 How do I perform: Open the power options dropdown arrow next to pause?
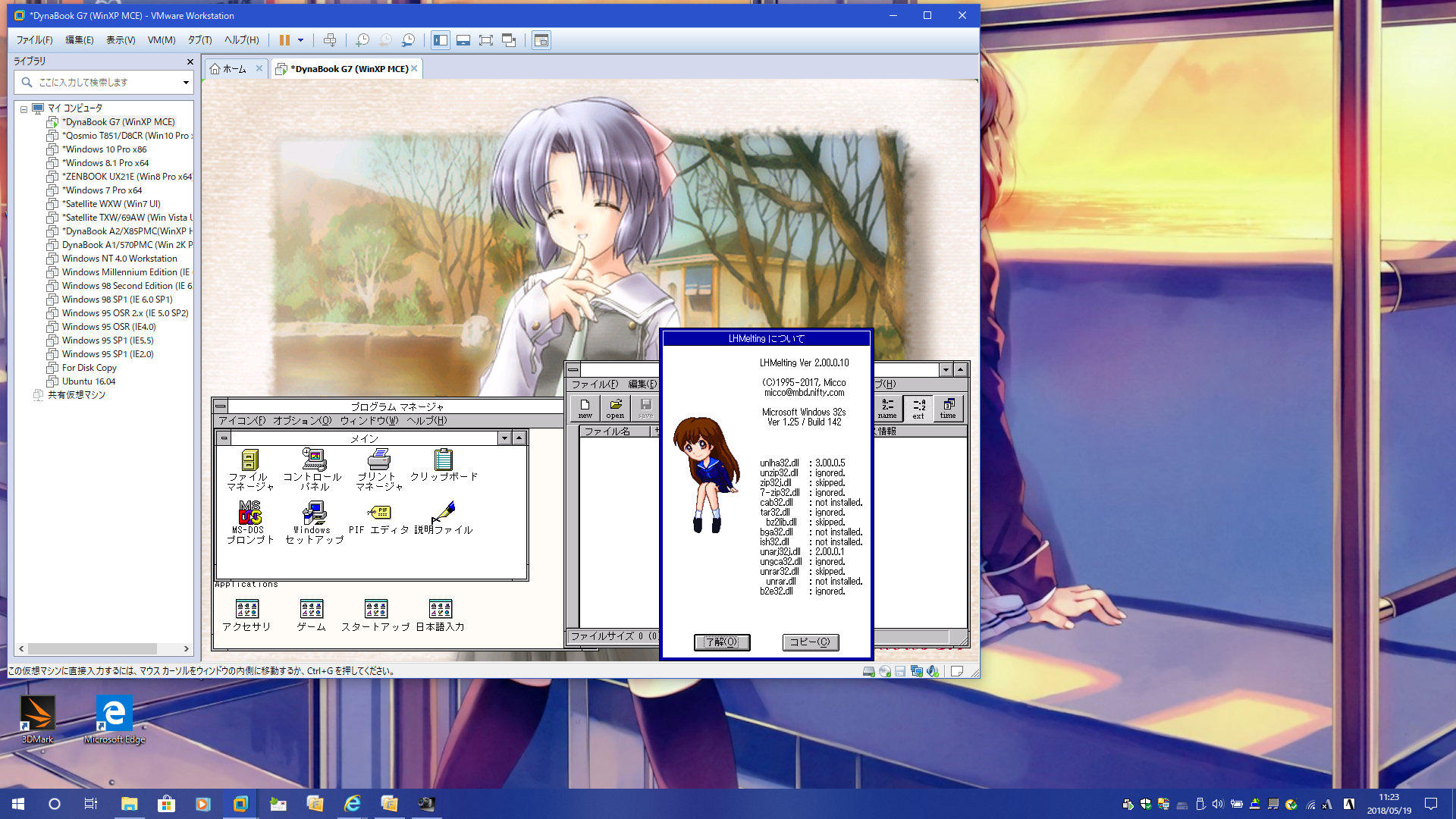pyautogui.click(x=301, y=40)
